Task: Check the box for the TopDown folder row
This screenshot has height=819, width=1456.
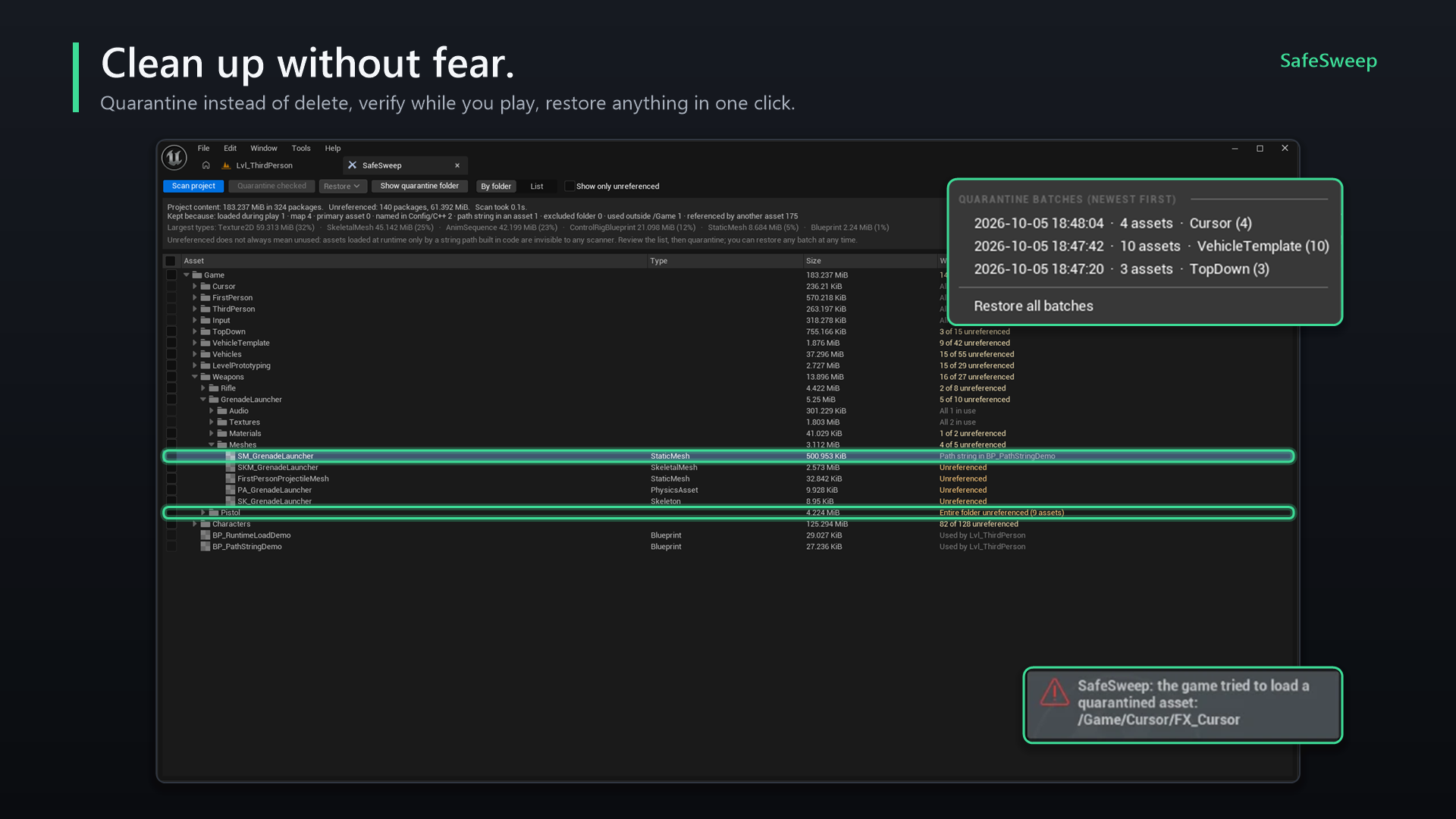Action: (171, 332)
